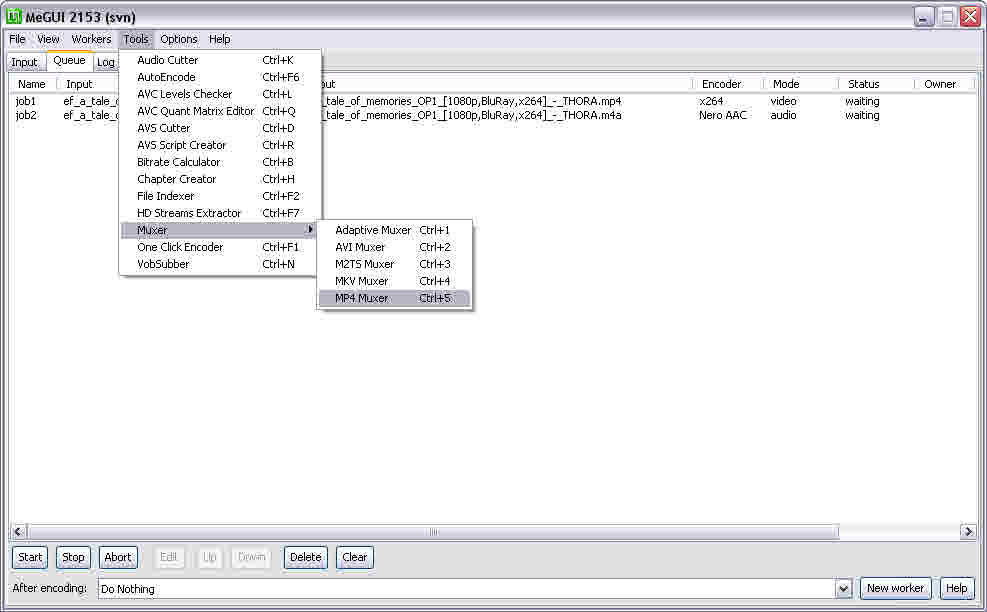Open the After encoding dropdown arrow
Image resolution: width=987 pixels, height=612 pixels.
pyautogui.click(x=843, y=589)
